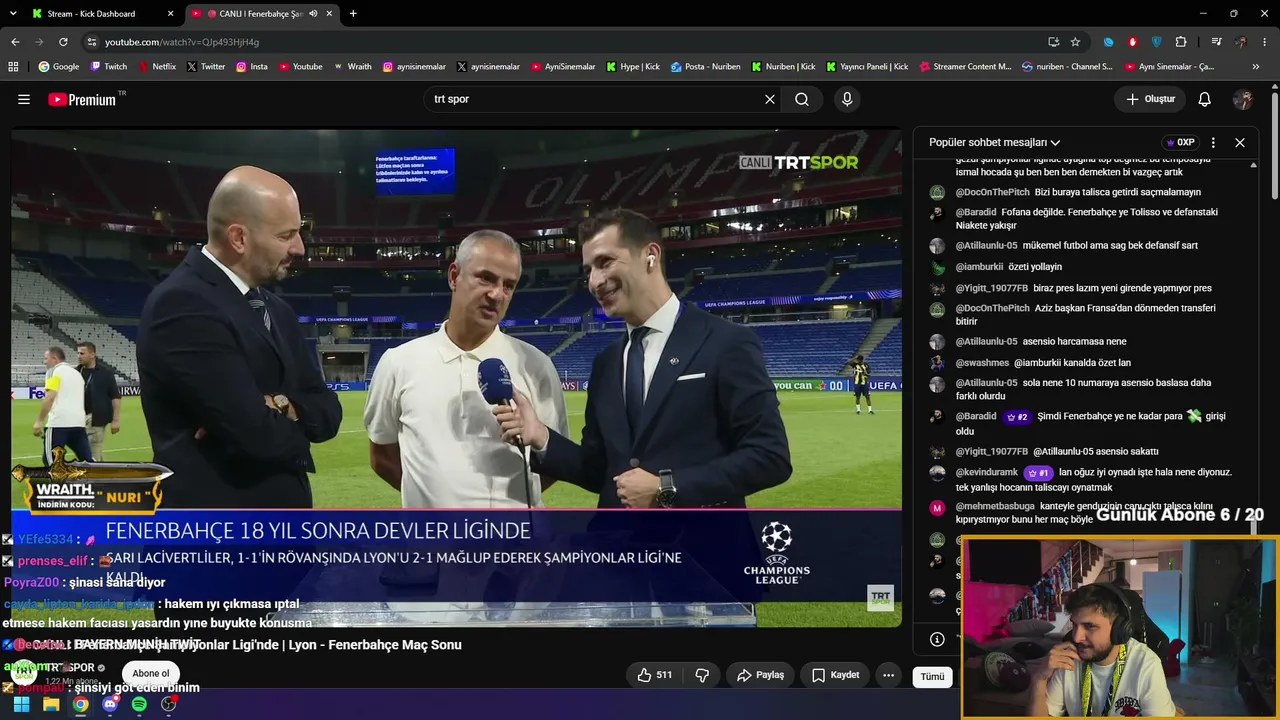Select the Tümü filter chip
Viewport: 1280px width, 720px height.
coord(932,676)
